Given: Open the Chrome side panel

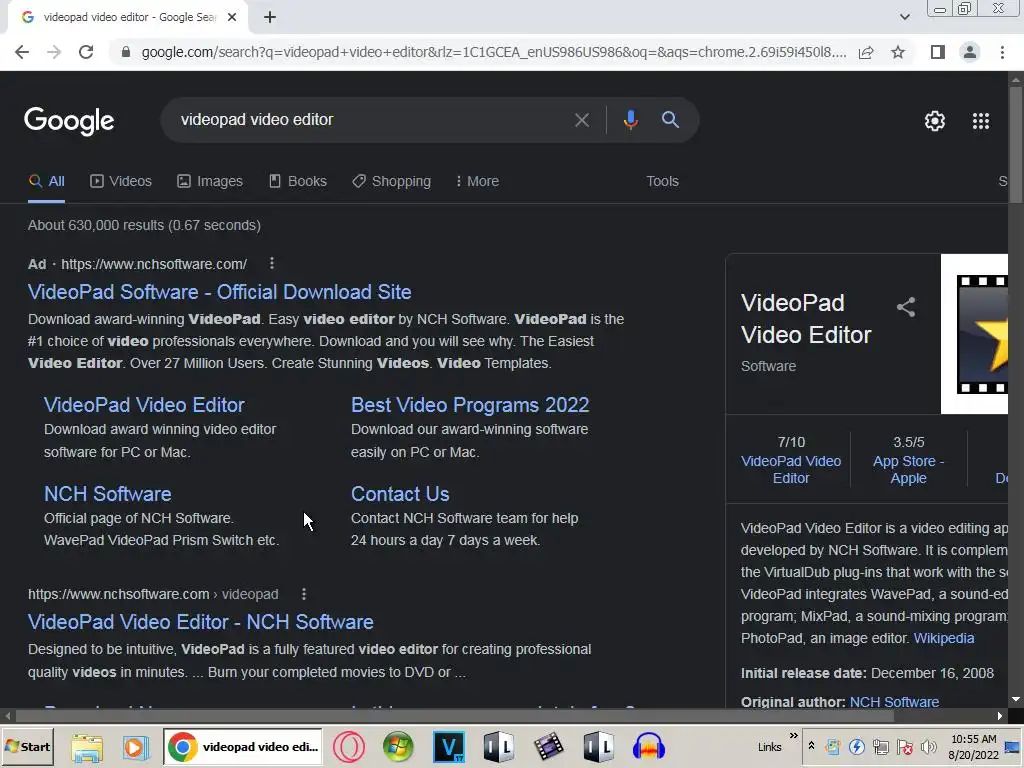Looking at the screenshot, I should click(938, 52).
